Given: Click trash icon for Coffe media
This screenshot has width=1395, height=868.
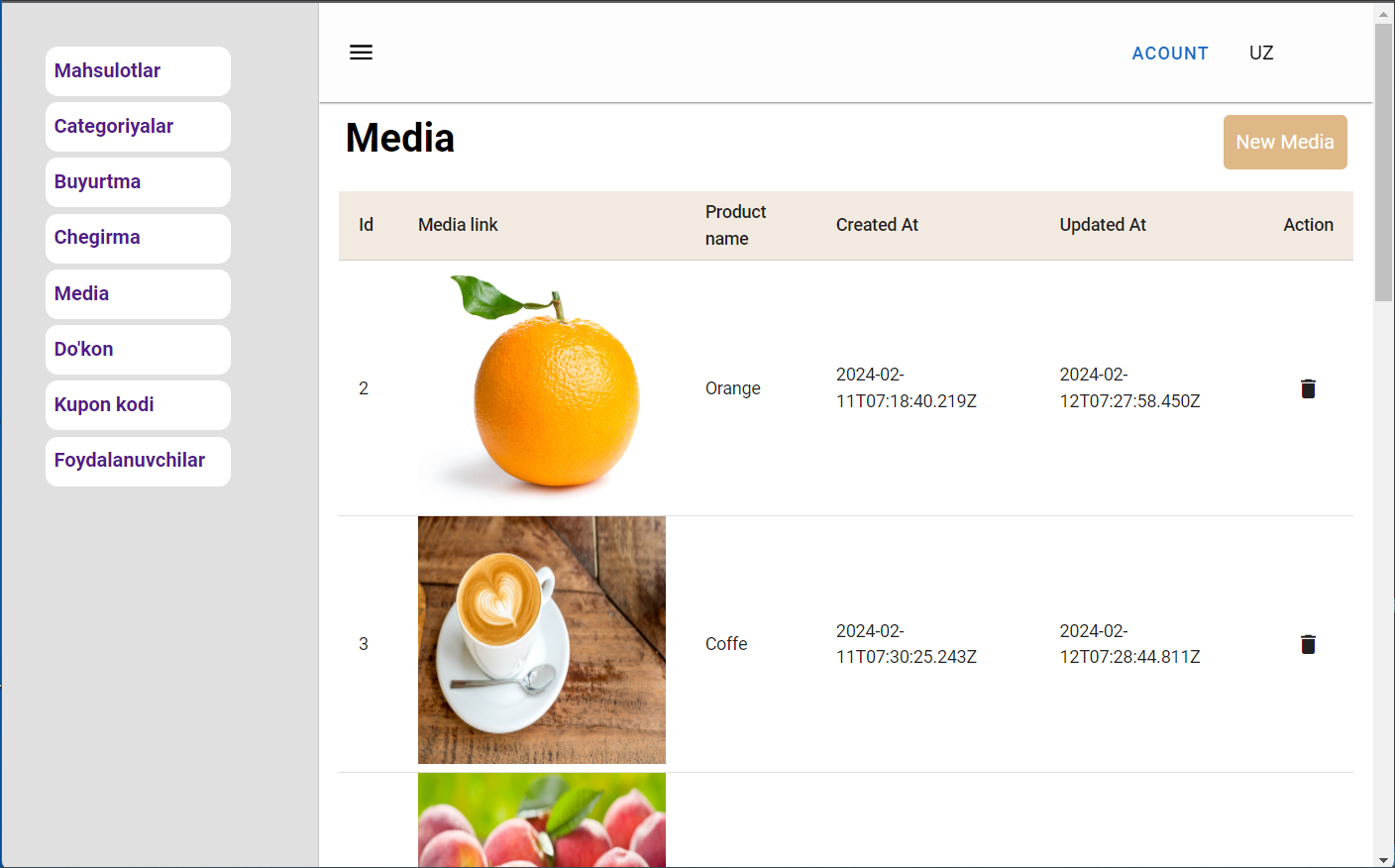Looking at the screenshot, I should (1308, 644).
